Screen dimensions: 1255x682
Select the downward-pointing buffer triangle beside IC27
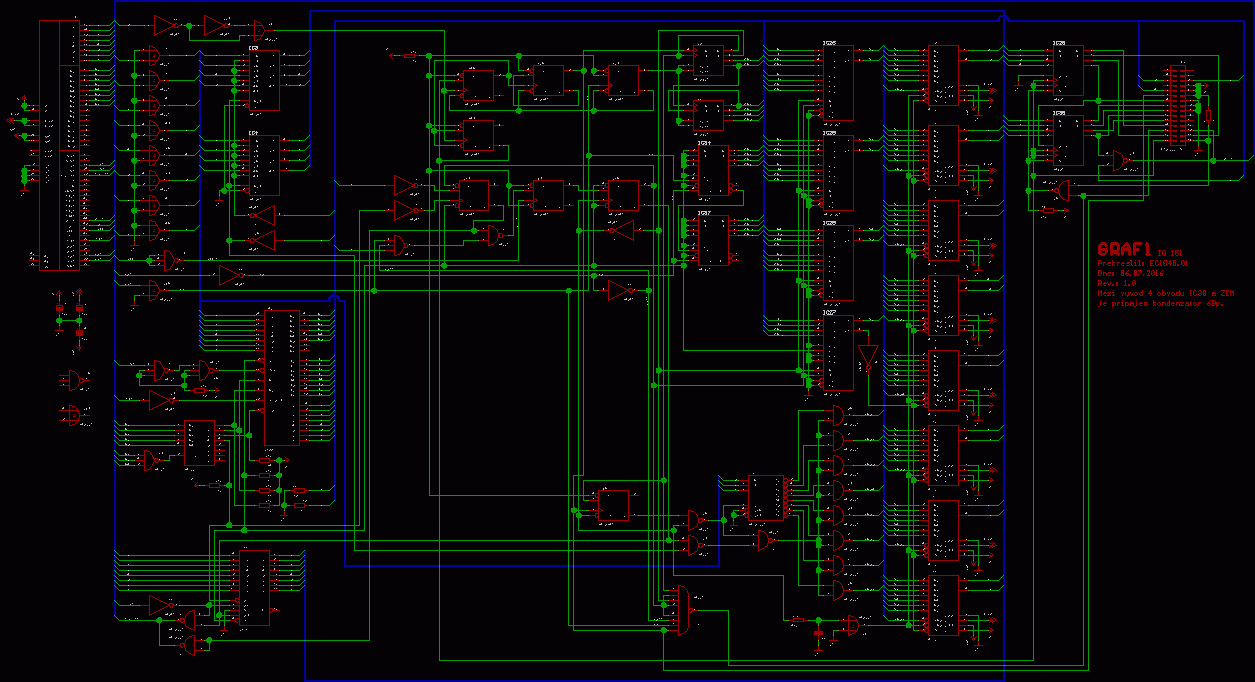point(866,357)
